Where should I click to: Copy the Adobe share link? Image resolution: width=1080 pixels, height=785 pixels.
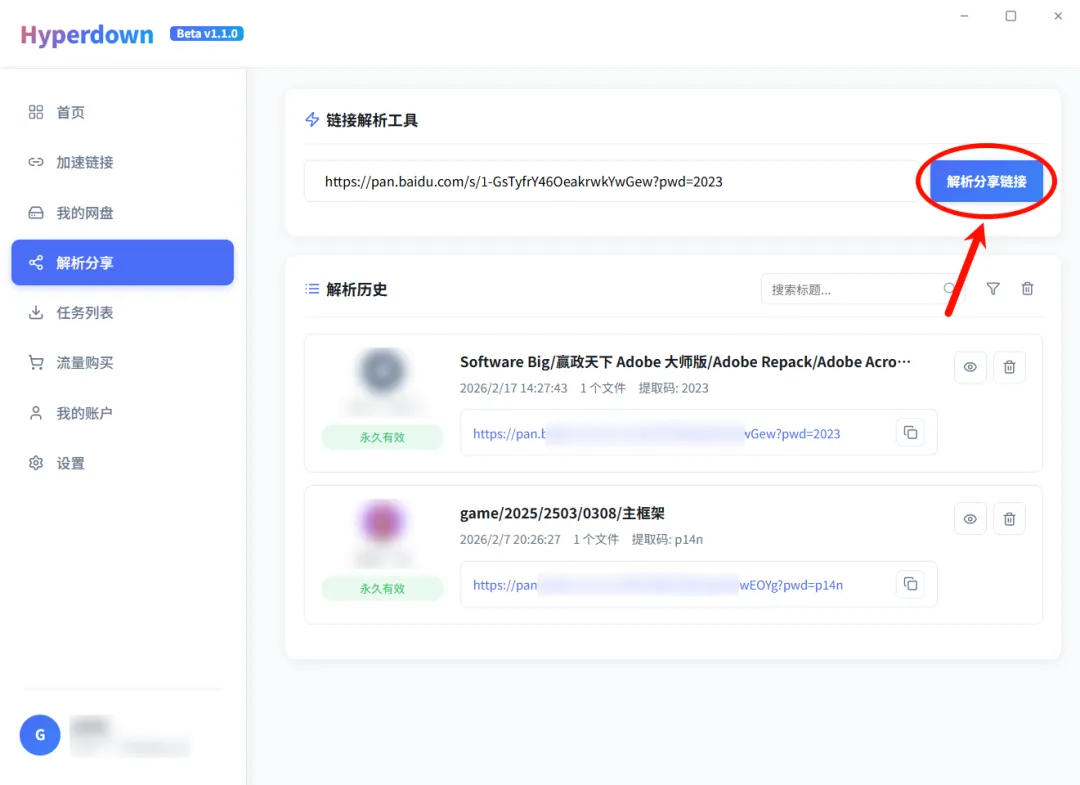click(910, 433)
